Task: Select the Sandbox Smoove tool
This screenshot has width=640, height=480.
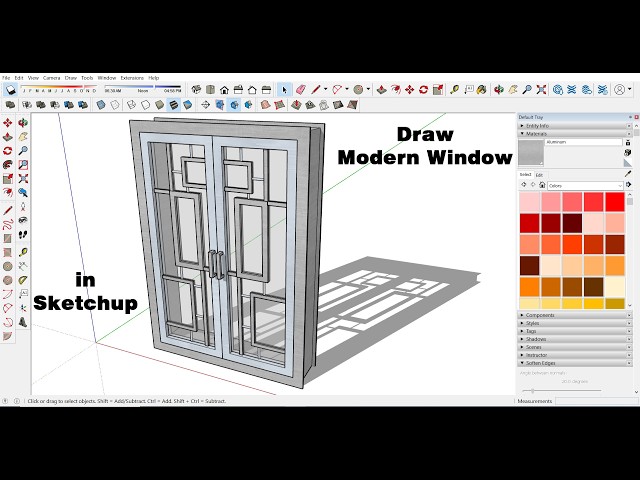Action: 296,105
